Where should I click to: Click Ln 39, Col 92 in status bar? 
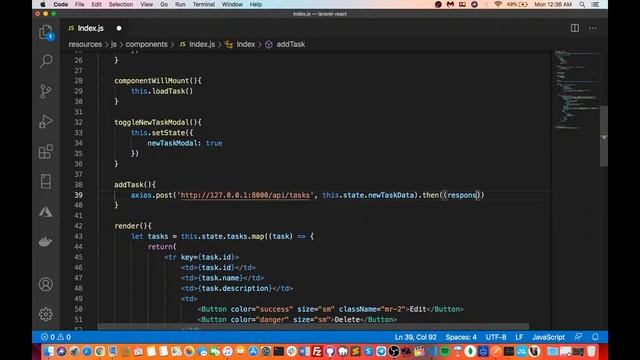pos(416,337)
